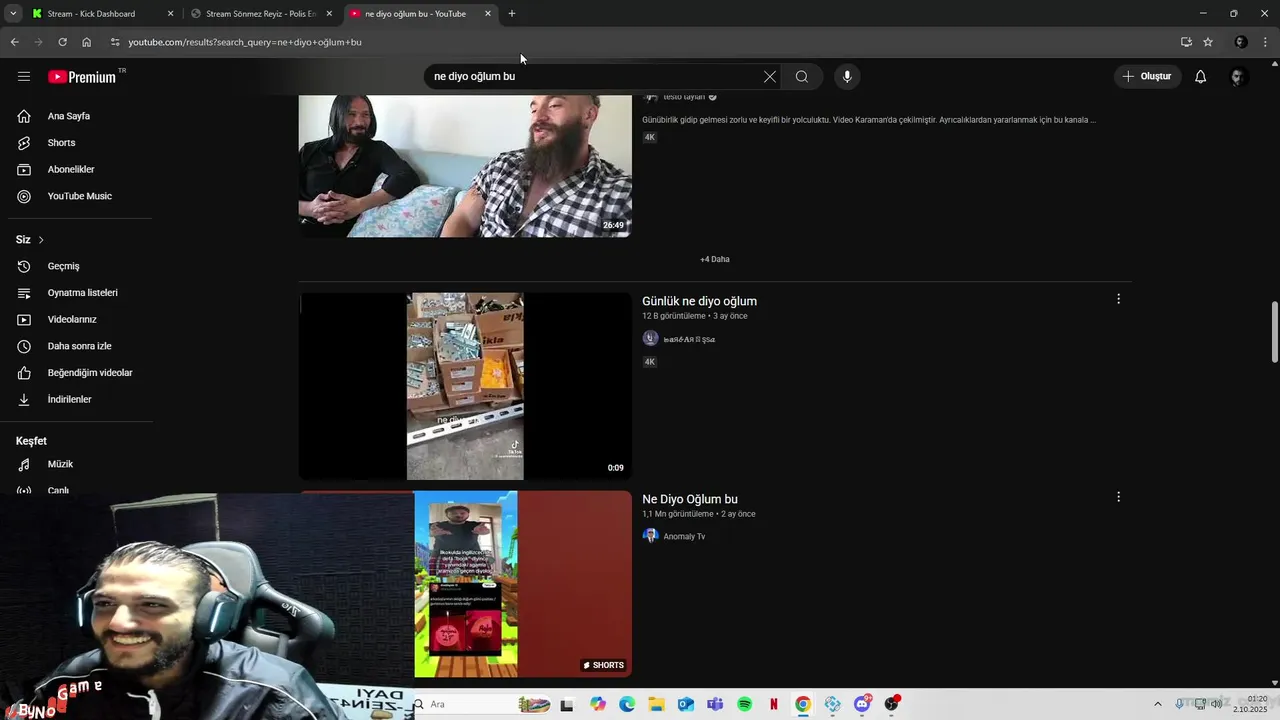Go back in the browser

click(x=14, y=42)
